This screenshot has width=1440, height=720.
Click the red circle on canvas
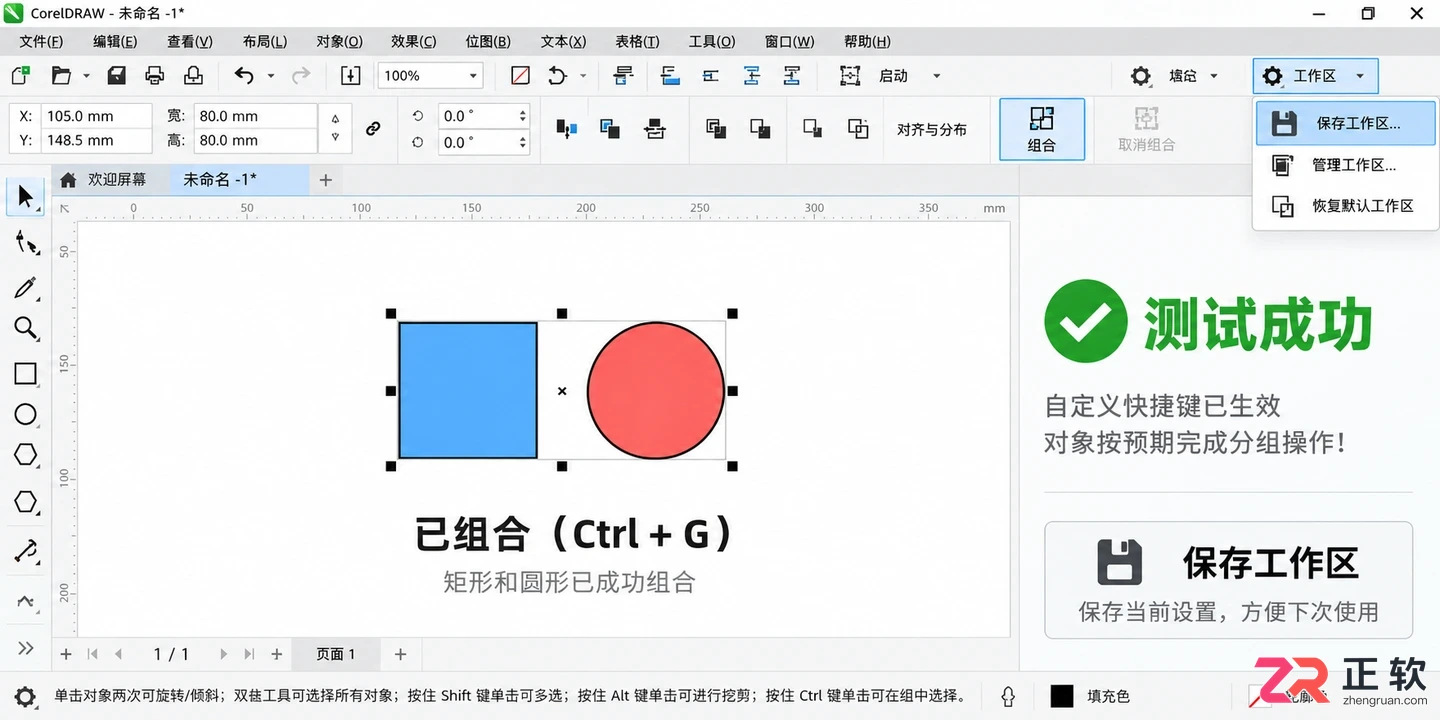click(x=655, y=390)
